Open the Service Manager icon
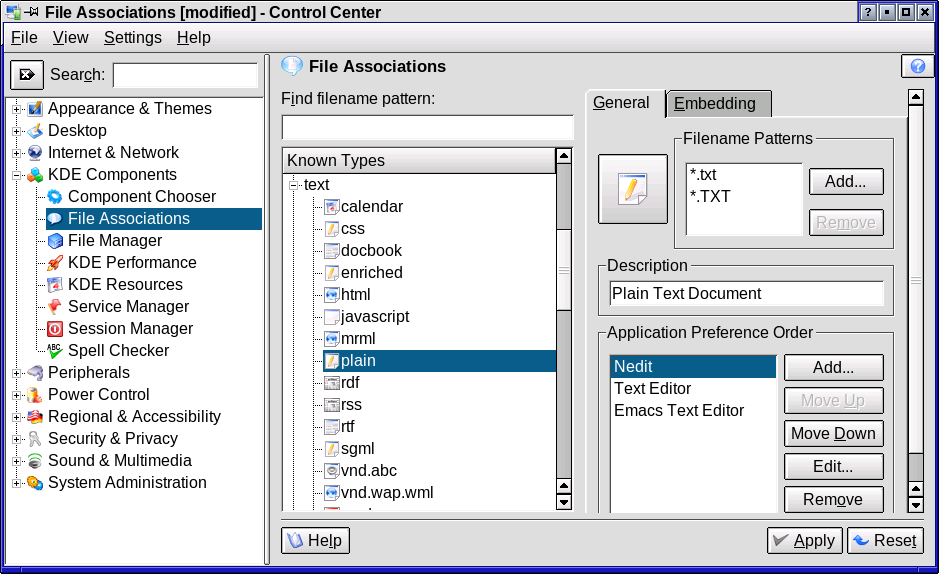 (55, 307)
